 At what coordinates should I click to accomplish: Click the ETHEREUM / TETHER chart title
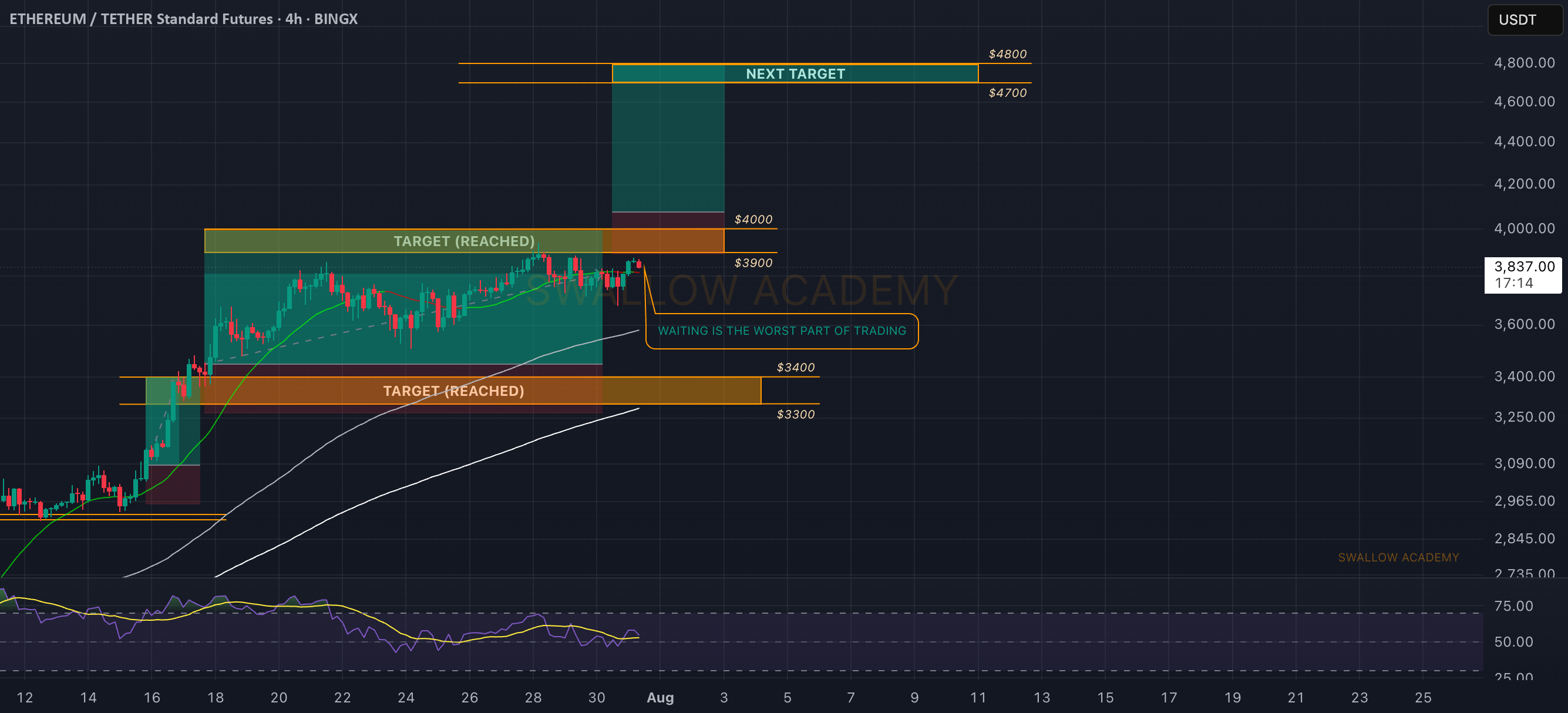183,19
